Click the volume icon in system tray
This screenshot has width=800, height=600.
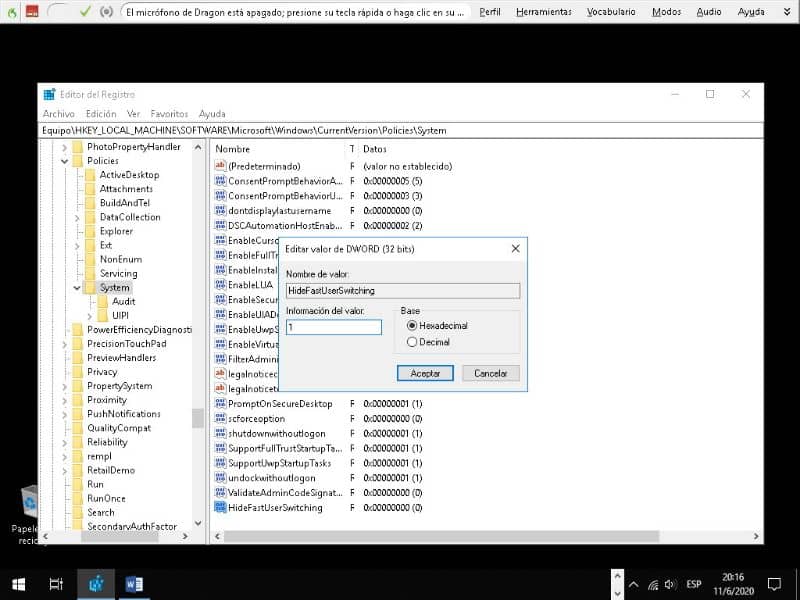click(670, 585)
